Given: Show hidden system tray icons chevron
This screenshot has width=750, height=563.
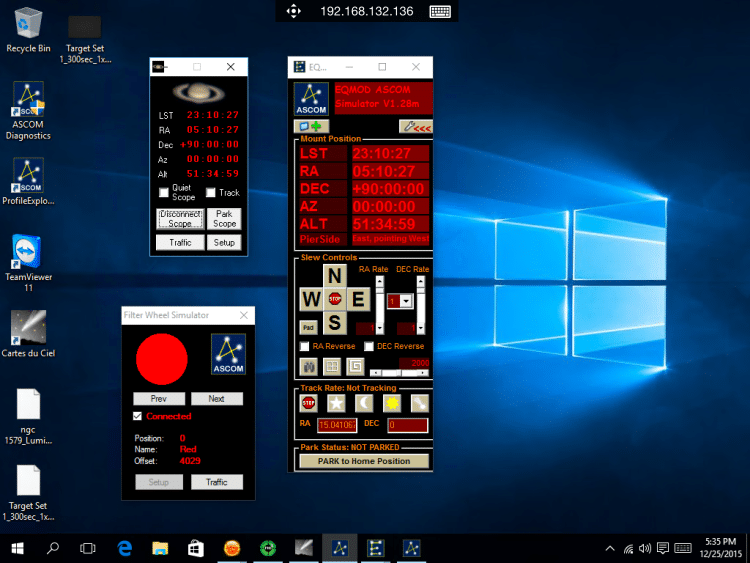Looking at the screenshot, I should point(610,549).
